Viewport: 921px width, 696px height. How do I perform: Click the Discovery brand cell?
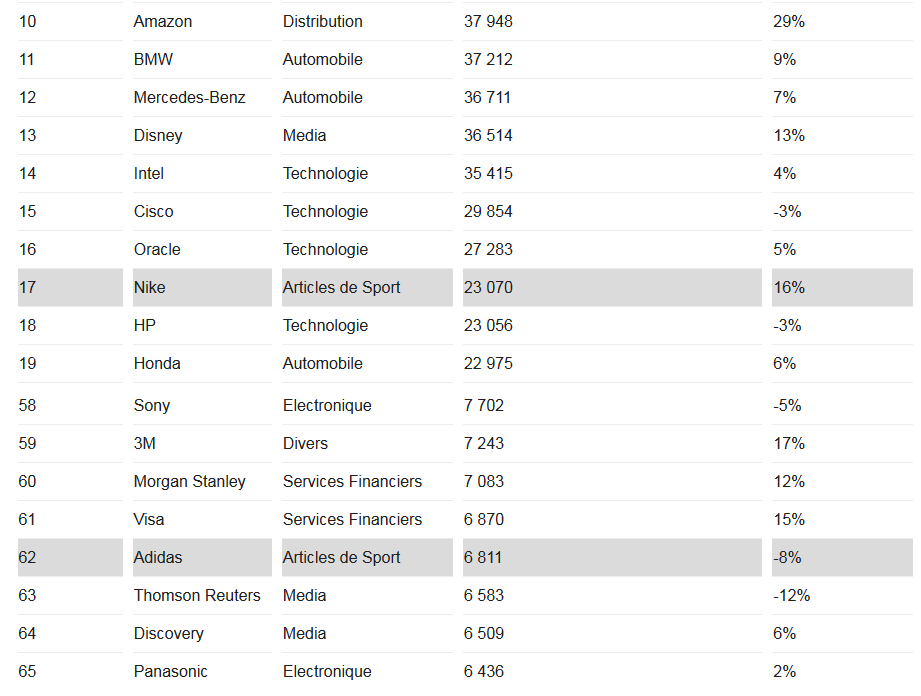[168, 633]
